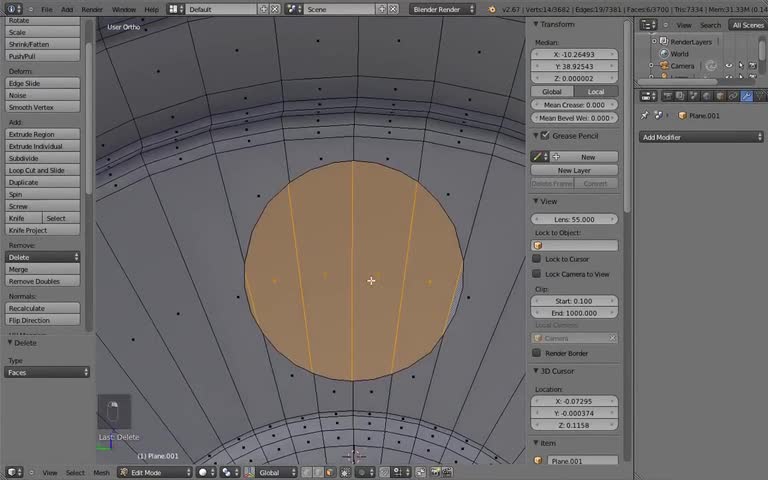
Task: Toggle limit selection to visible
Action: 345,472
